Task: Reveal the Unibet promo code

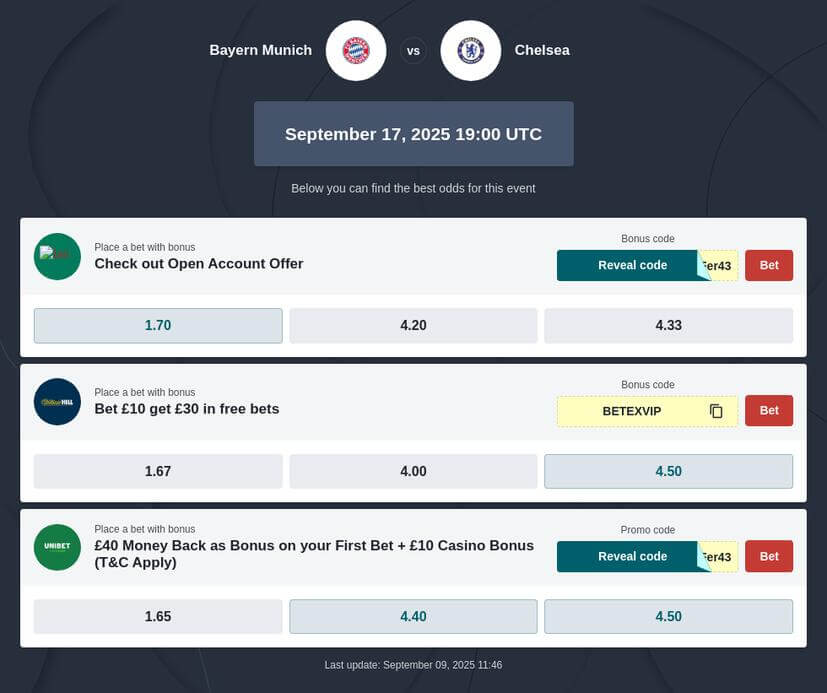Action: 632,556
